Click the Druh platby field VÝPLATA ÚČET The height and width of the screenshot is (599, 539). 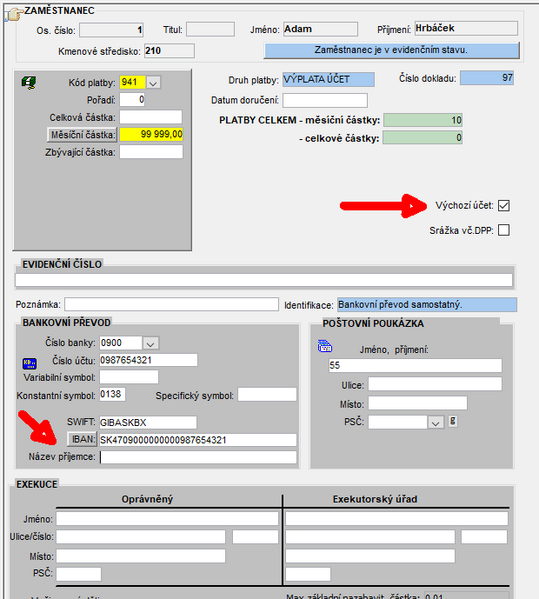[x=329, y=79]
